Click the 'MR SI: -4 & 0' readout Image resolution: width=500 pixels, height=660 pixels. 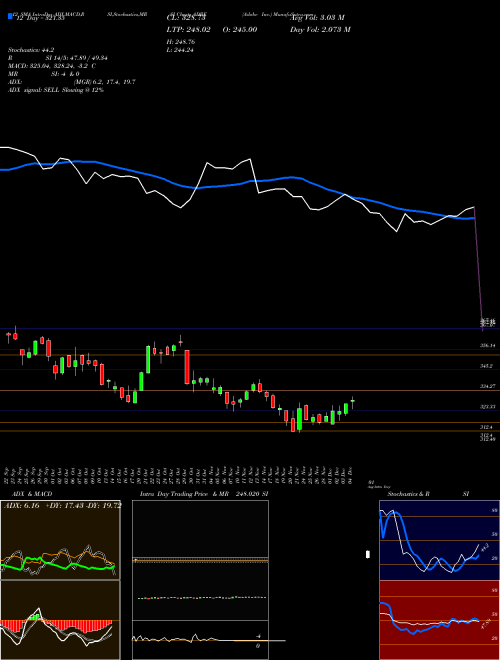click(x=43, y=74)
